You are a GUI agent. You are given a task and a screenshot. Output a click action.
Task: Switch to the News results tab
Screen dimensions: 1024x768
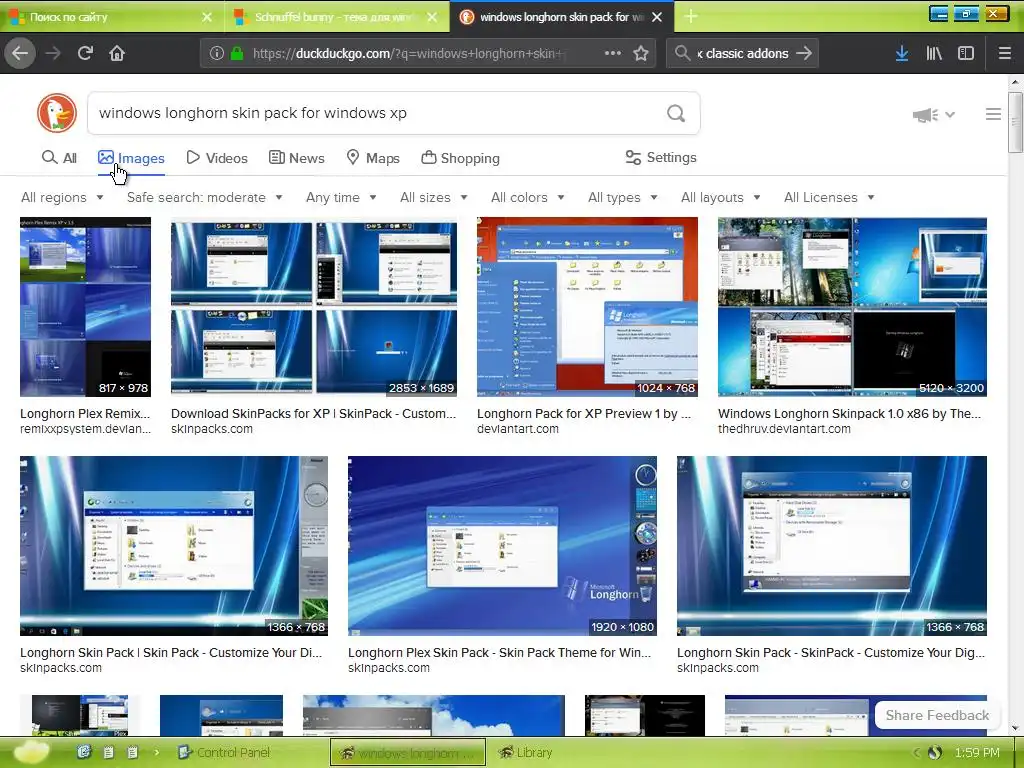tap(296, 158)
